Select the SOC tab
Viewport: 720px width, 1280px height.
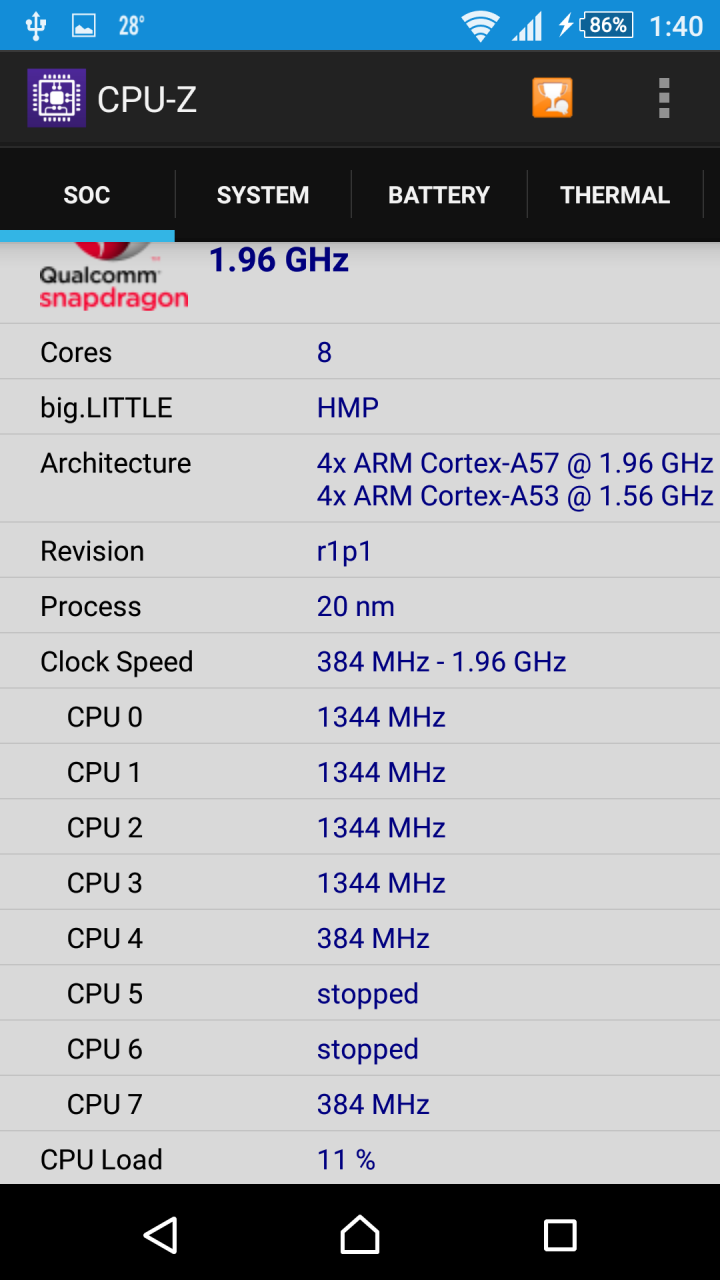coord(87,195)
